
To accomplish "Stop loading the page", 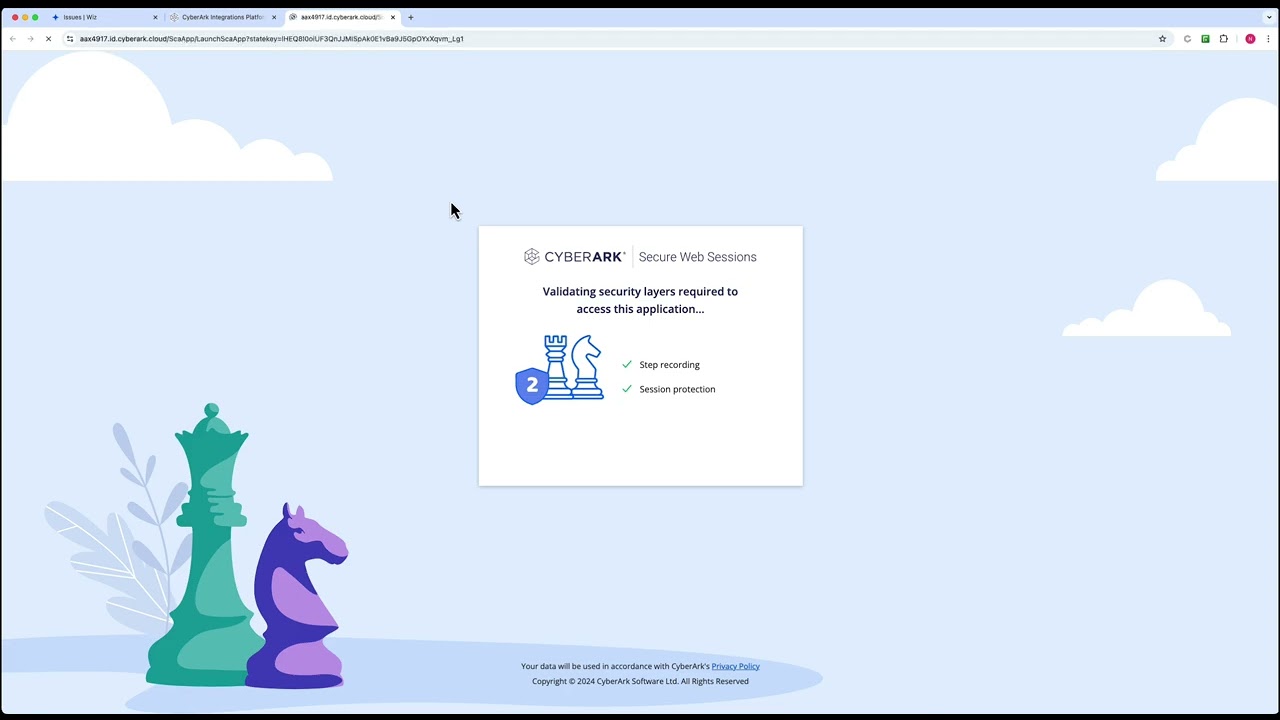I will coord(48,39).
